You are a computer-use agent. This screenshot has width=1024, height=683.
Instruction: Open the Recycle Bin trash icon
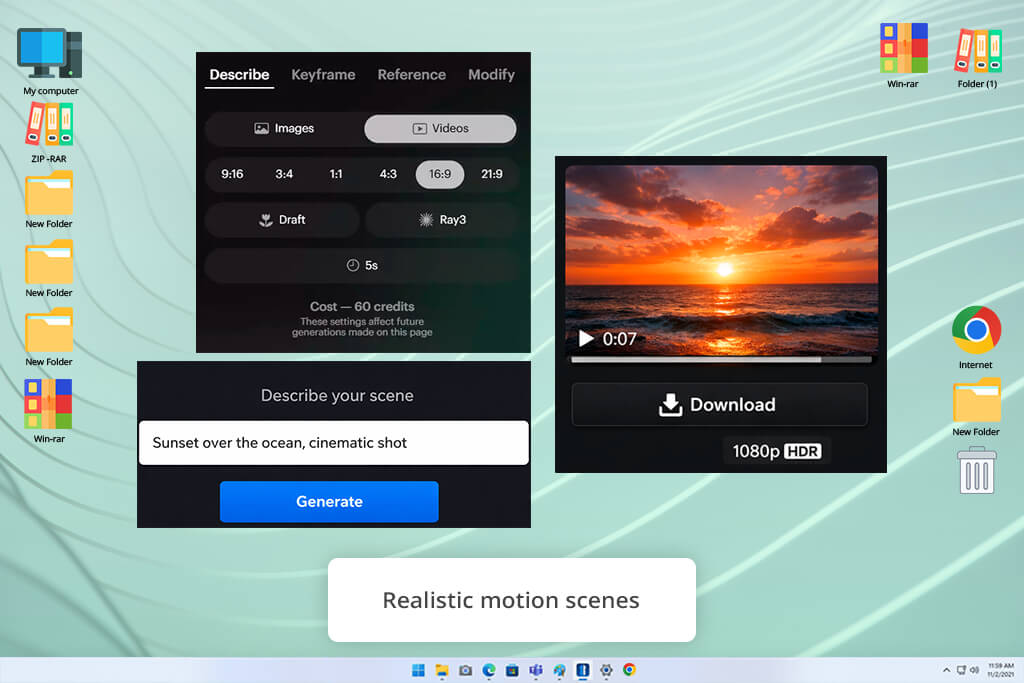976,470
